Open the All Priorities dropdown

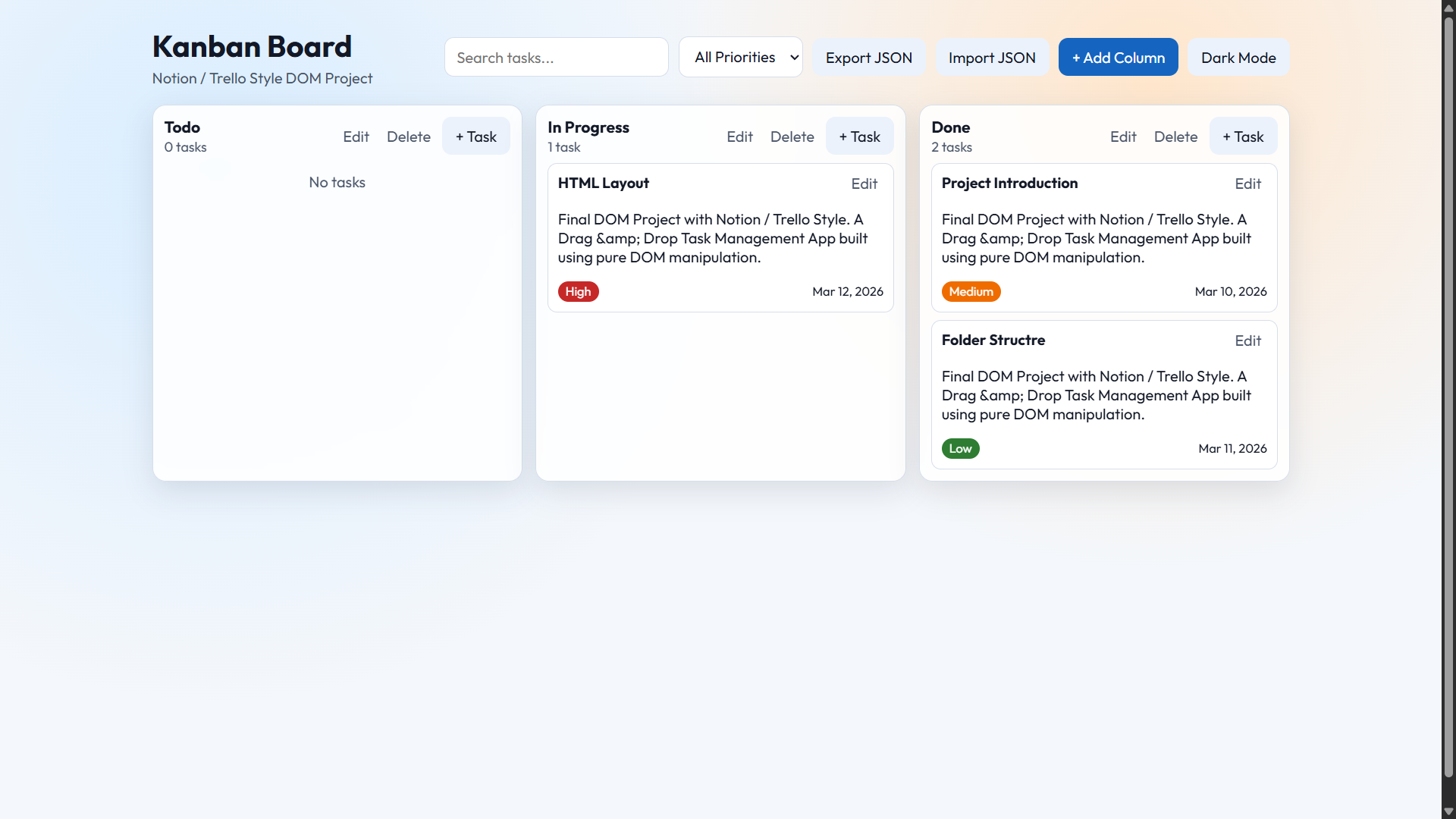tap(740, 57)
